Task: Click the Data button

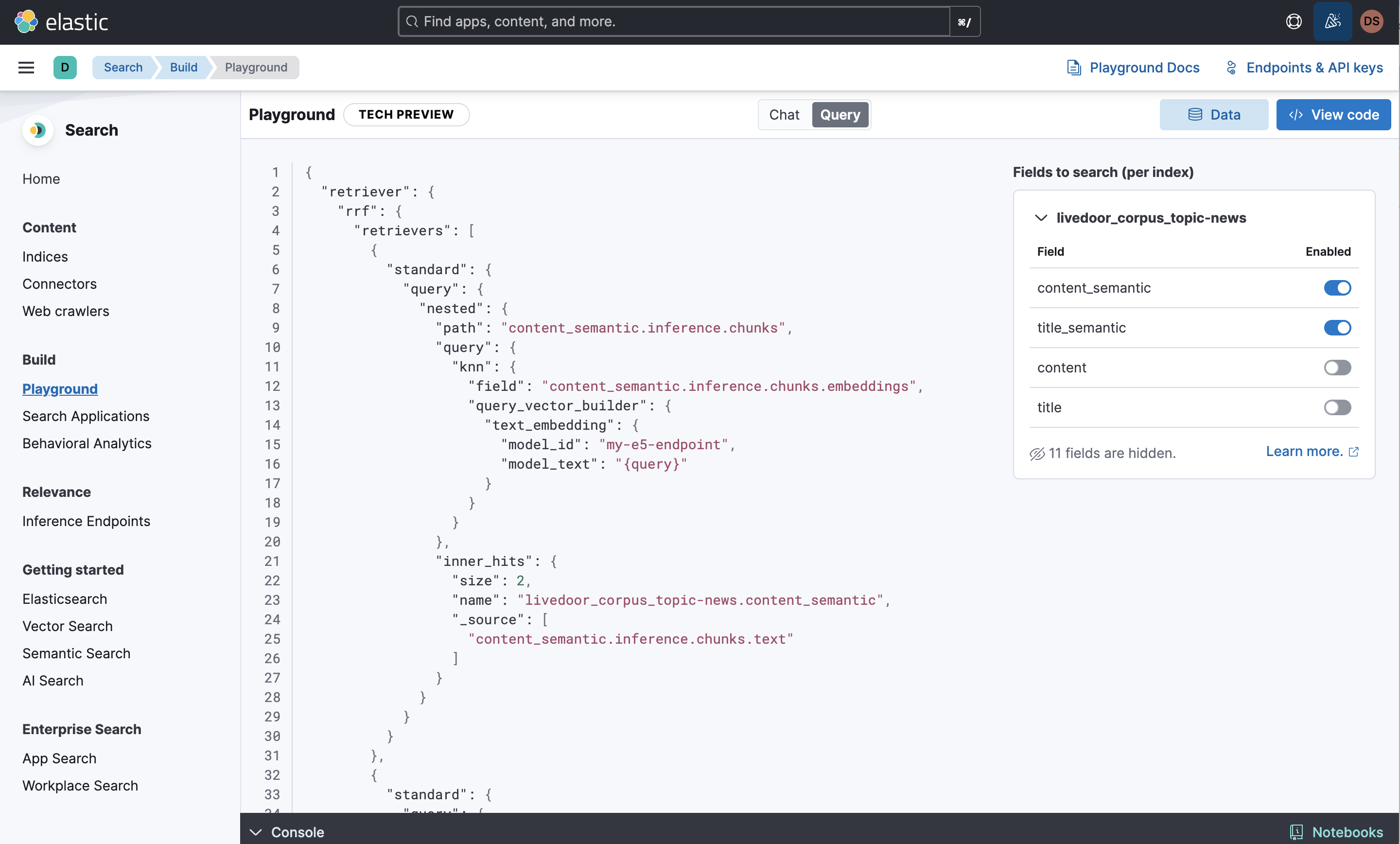Action: coord(1214,115)
